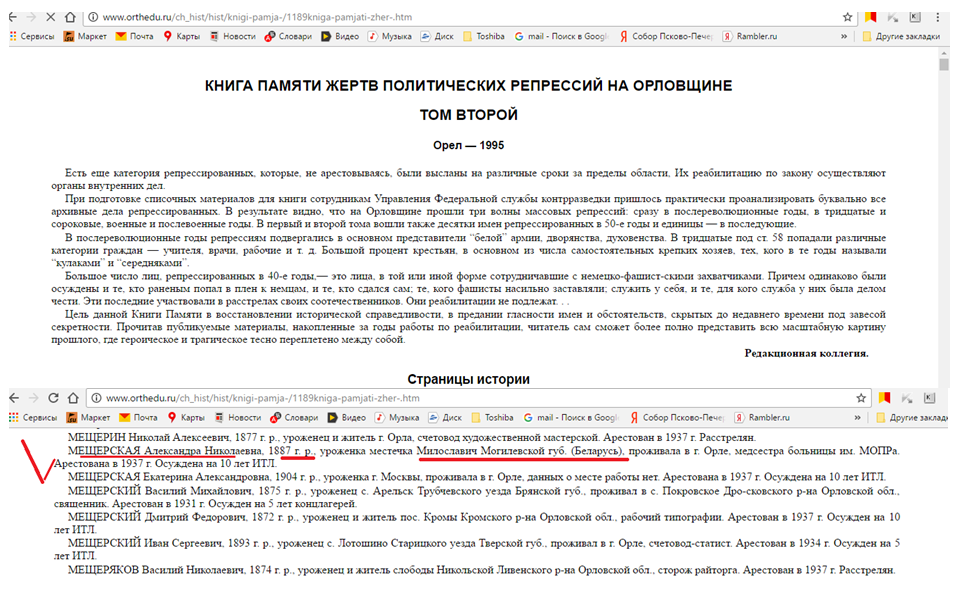This screenshot has width=953, height=611.
Task: Click the 'Орел — 1995' line
Action: 468,146
